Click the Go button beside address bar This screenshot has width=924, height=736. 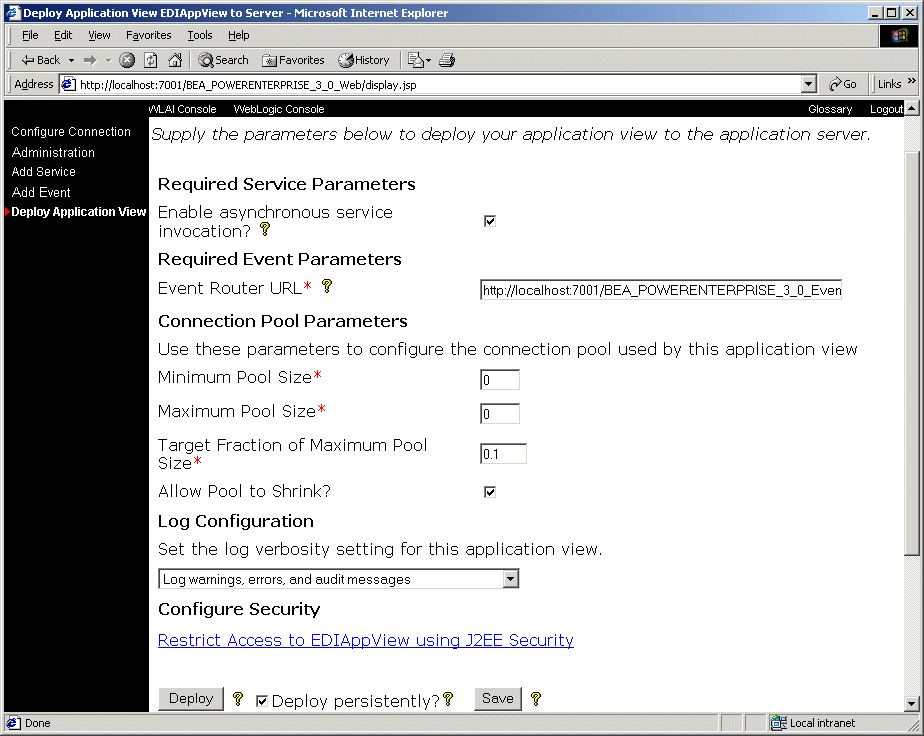(x=843, y=84)
